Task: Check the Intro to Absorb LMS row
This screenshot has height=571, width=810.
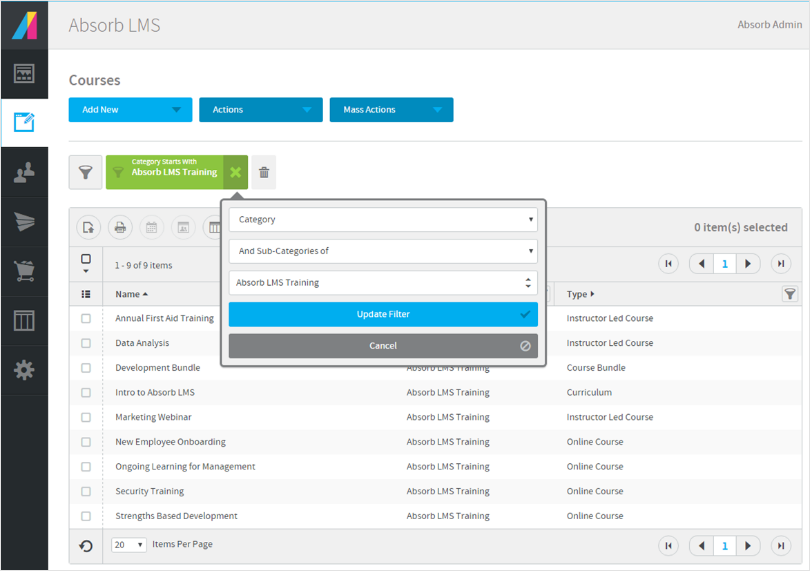Action: pos(86,393)
